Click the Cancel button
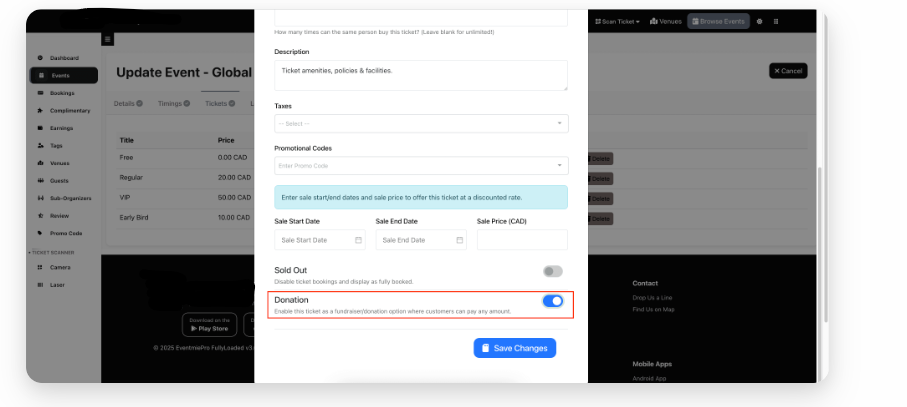The image size is (907, 407). (x=787, y=71)
